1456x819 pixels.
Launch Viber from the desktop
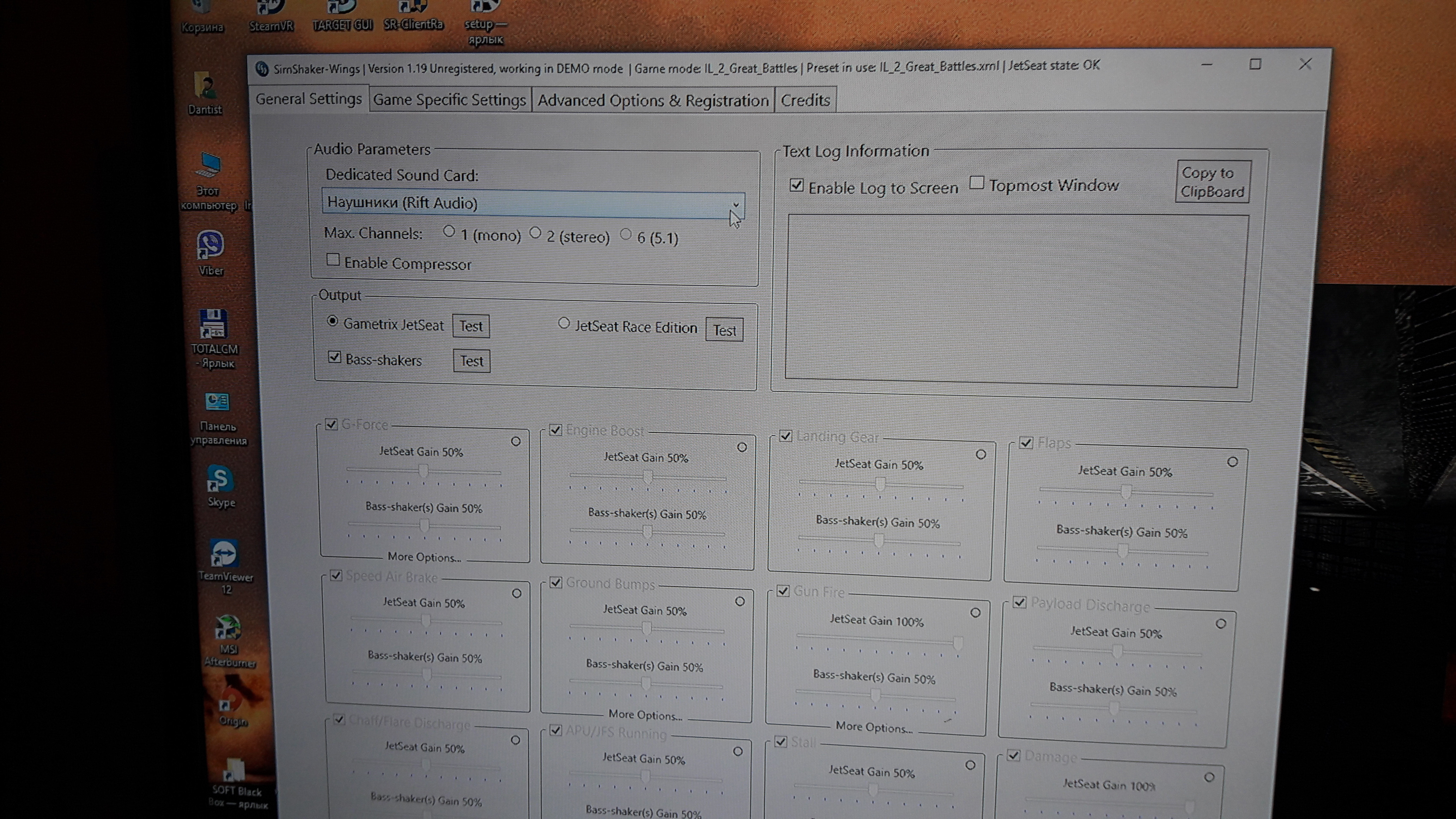211,253
